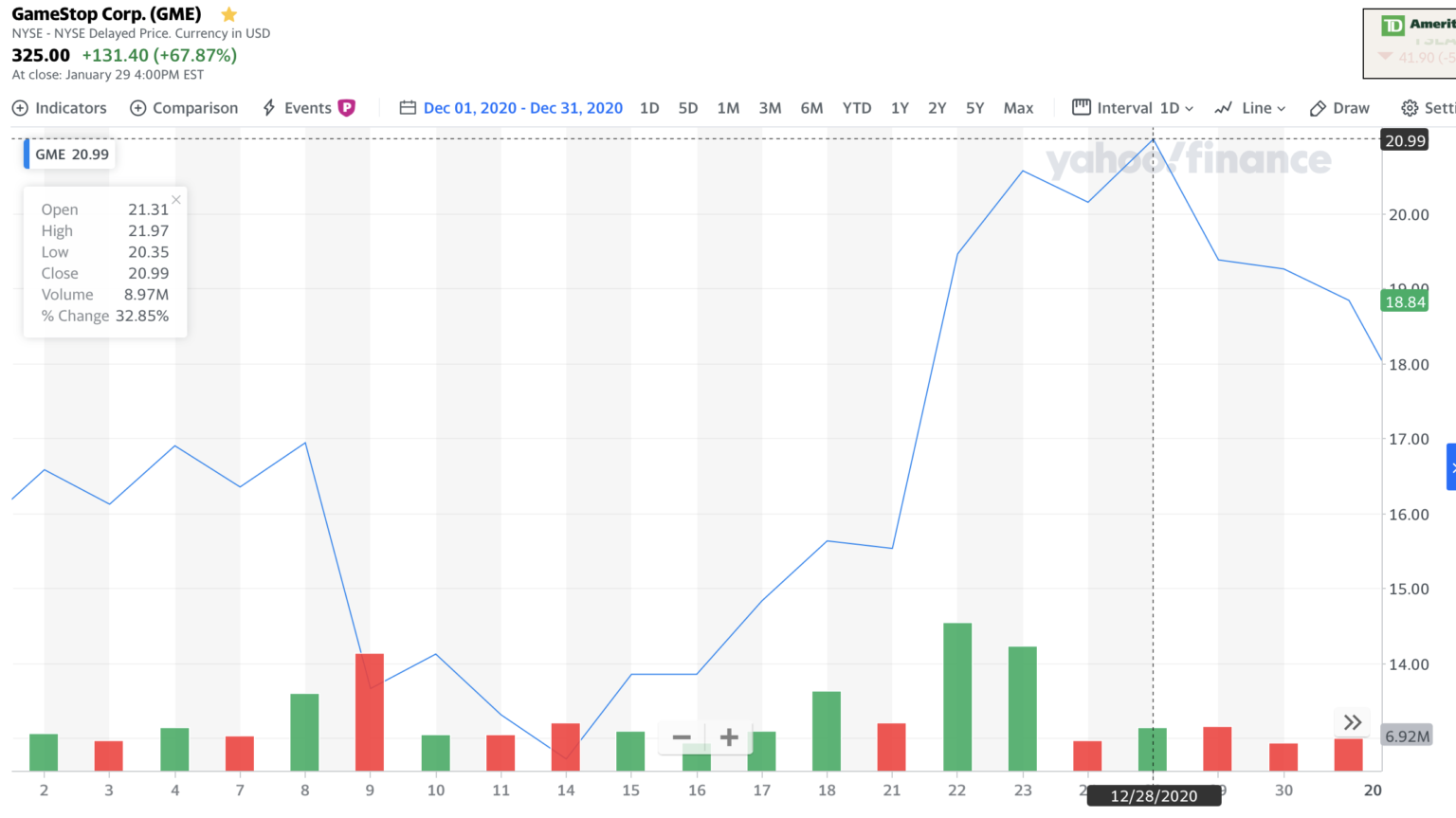Image resolution: width=1456 pixels, height=818 pixels.
Task: Open the chart Settings gear
Action: 1408,107
